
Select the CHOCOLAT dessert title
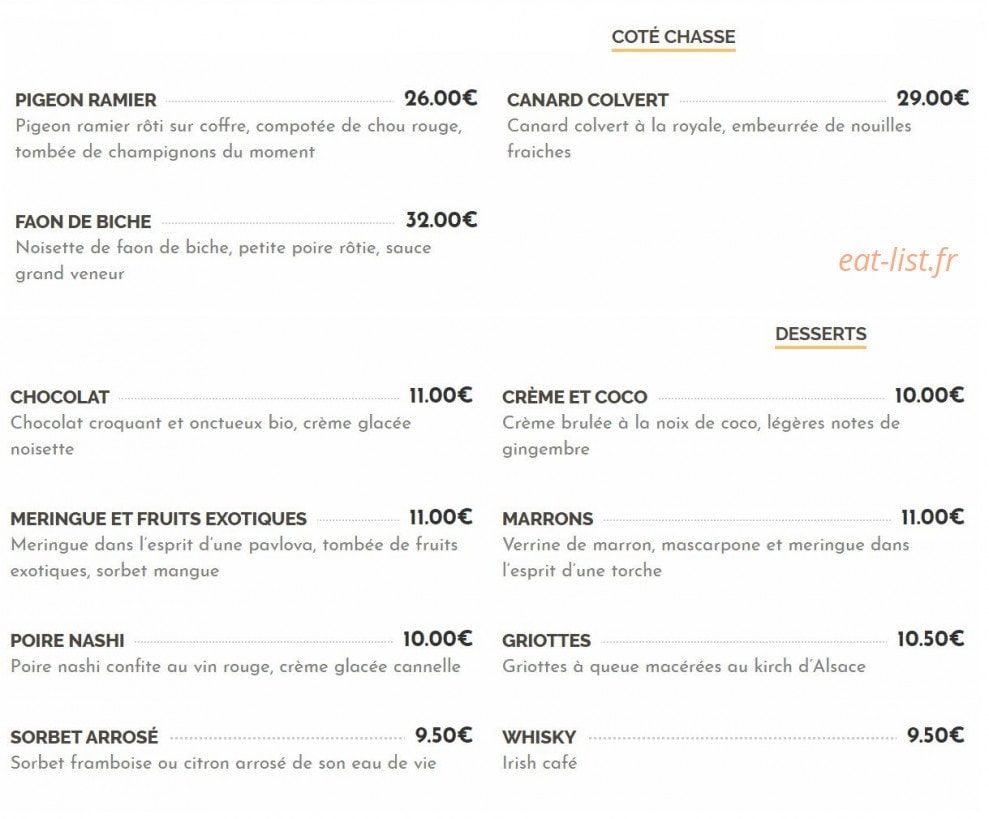click(x=60, y=397)
